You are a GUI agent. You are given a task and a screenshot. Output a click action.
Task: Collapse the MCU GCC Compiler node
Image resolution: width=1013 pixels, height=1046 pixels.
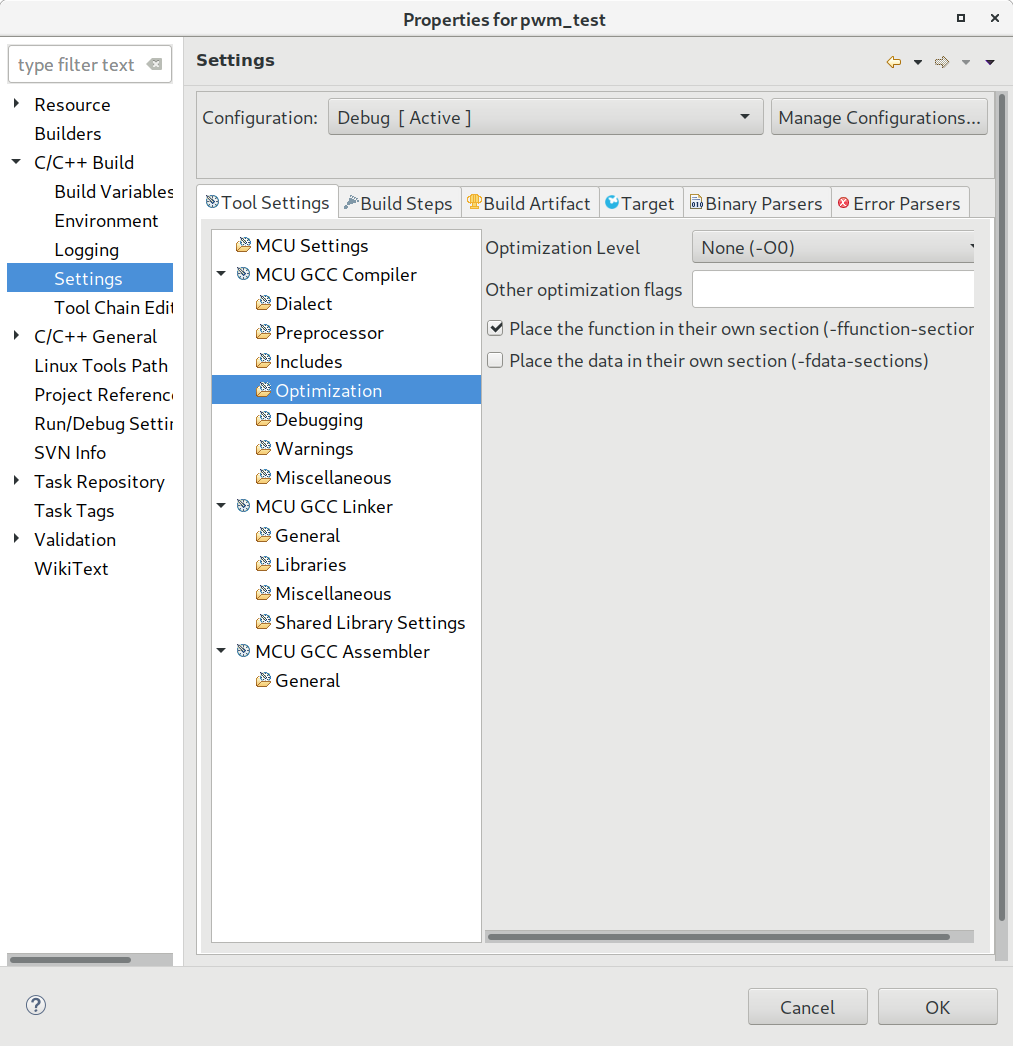coord(221,274)
